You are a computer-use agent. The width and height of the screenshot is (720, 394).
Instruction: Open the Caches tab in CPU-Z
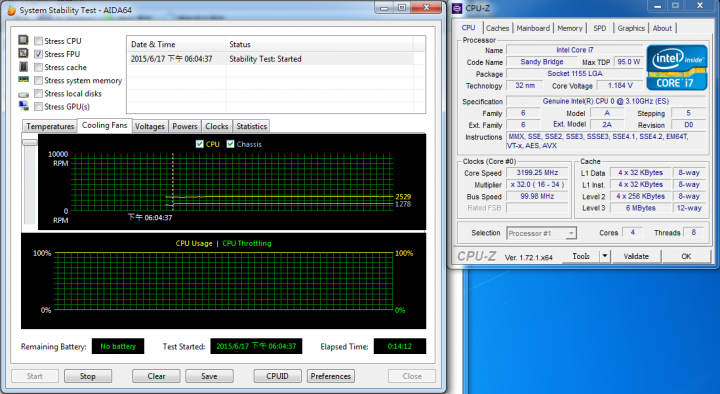pyautogui.click(x=497, y=28)
